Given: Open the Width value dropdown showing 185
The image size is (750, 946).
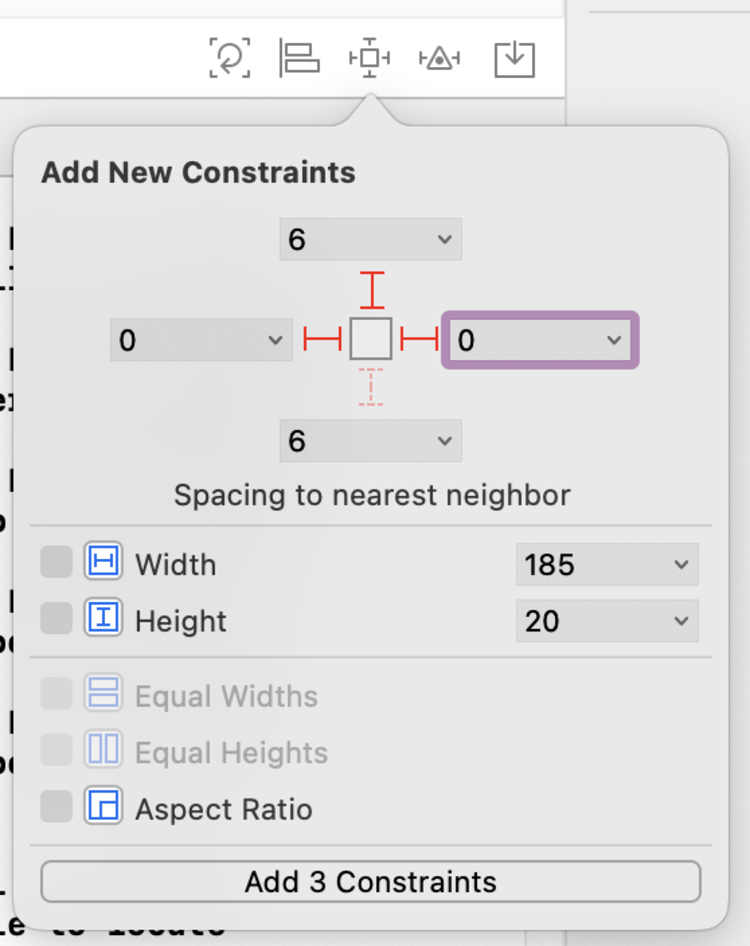Looking at the screenshot, I should 606,564.
